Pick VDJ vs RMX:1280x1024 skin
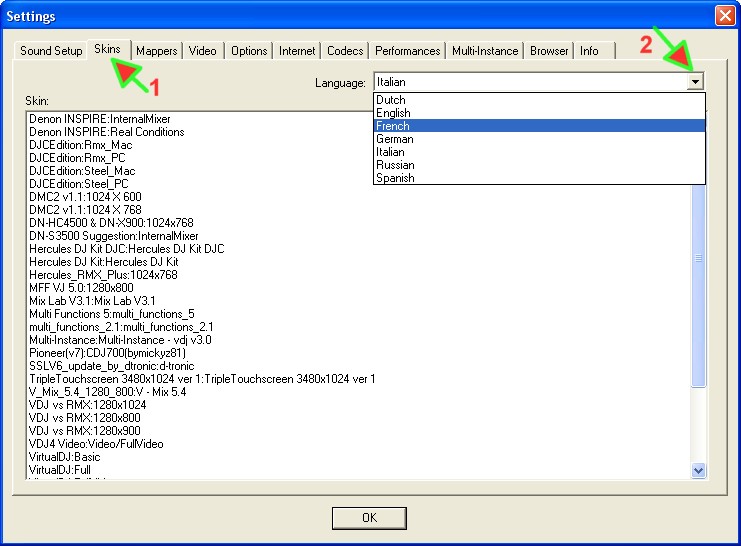Screen dimensions: 741x546 [88, 405]
